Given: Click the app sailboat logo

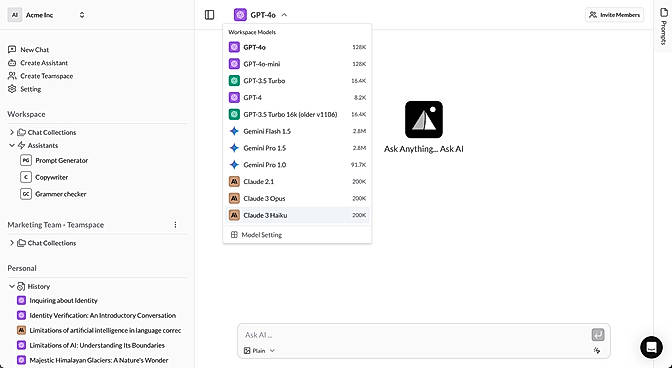Looking at the screenshot, I should tap(423, 120).
